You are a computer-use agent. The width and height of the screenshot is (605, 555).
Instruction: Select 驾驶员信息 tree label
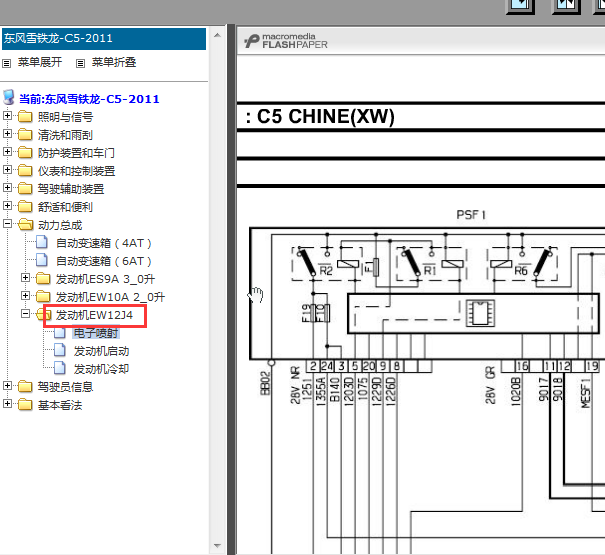tap(66, 387)
